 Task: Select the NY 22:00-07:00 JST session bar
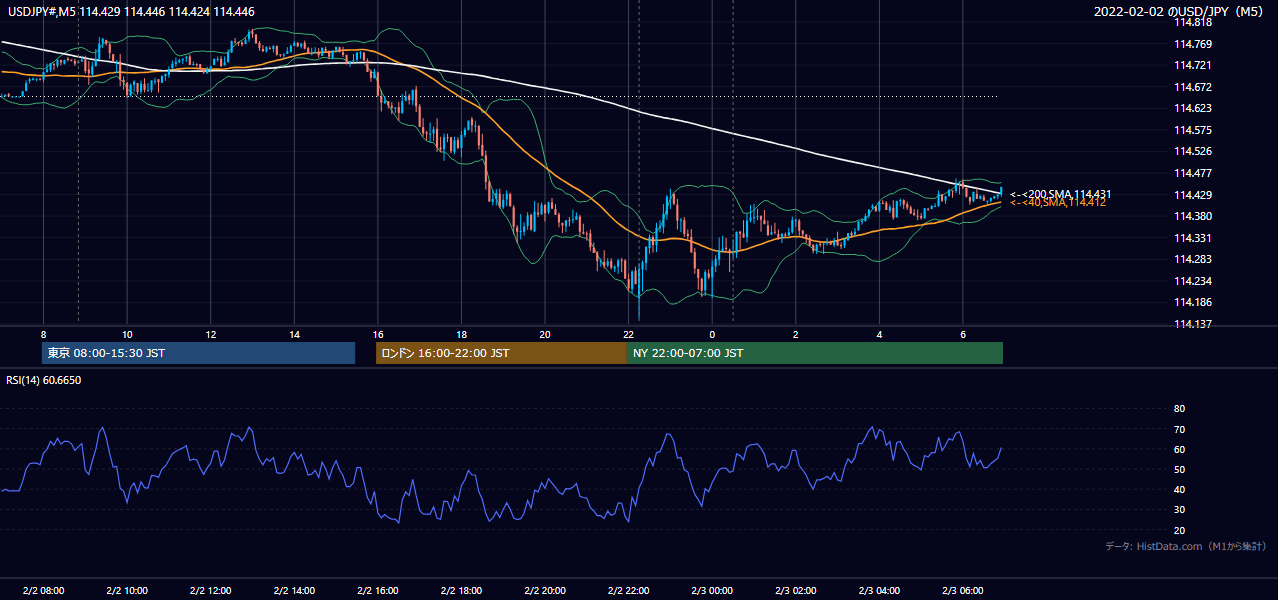click(815, 353)
